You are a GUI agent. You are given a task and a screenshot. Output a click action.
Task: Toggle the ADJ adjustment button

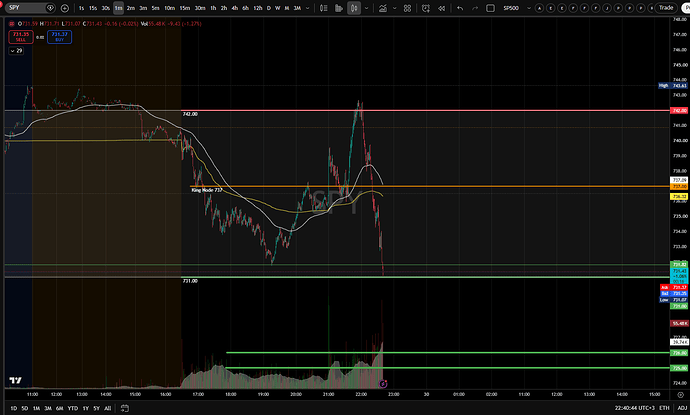(682, 408)
